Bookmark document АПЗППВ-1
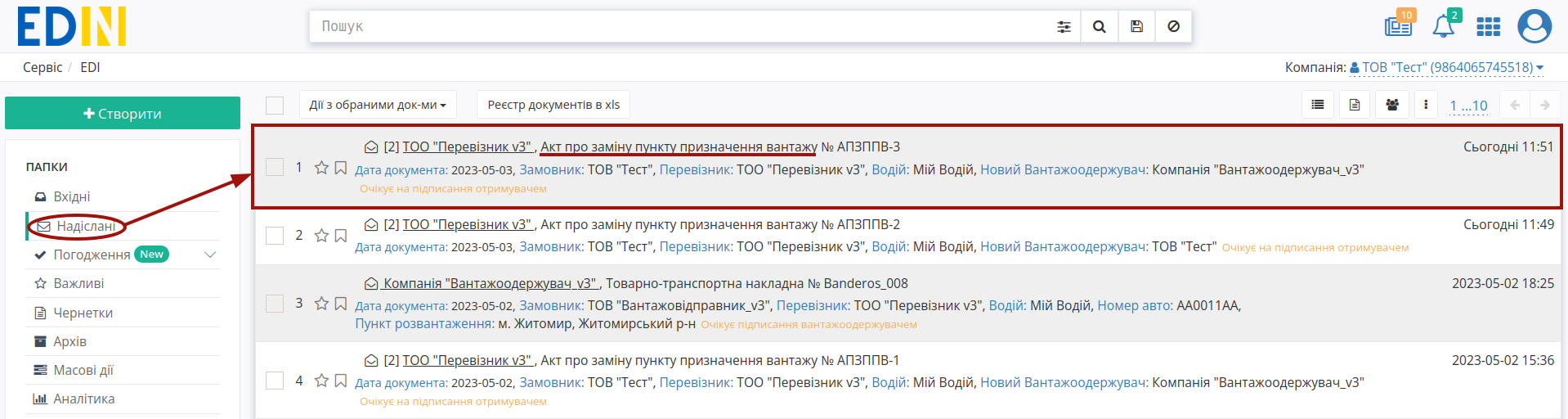The width and height of the screenshot is (1568, 419). point(341,381)
